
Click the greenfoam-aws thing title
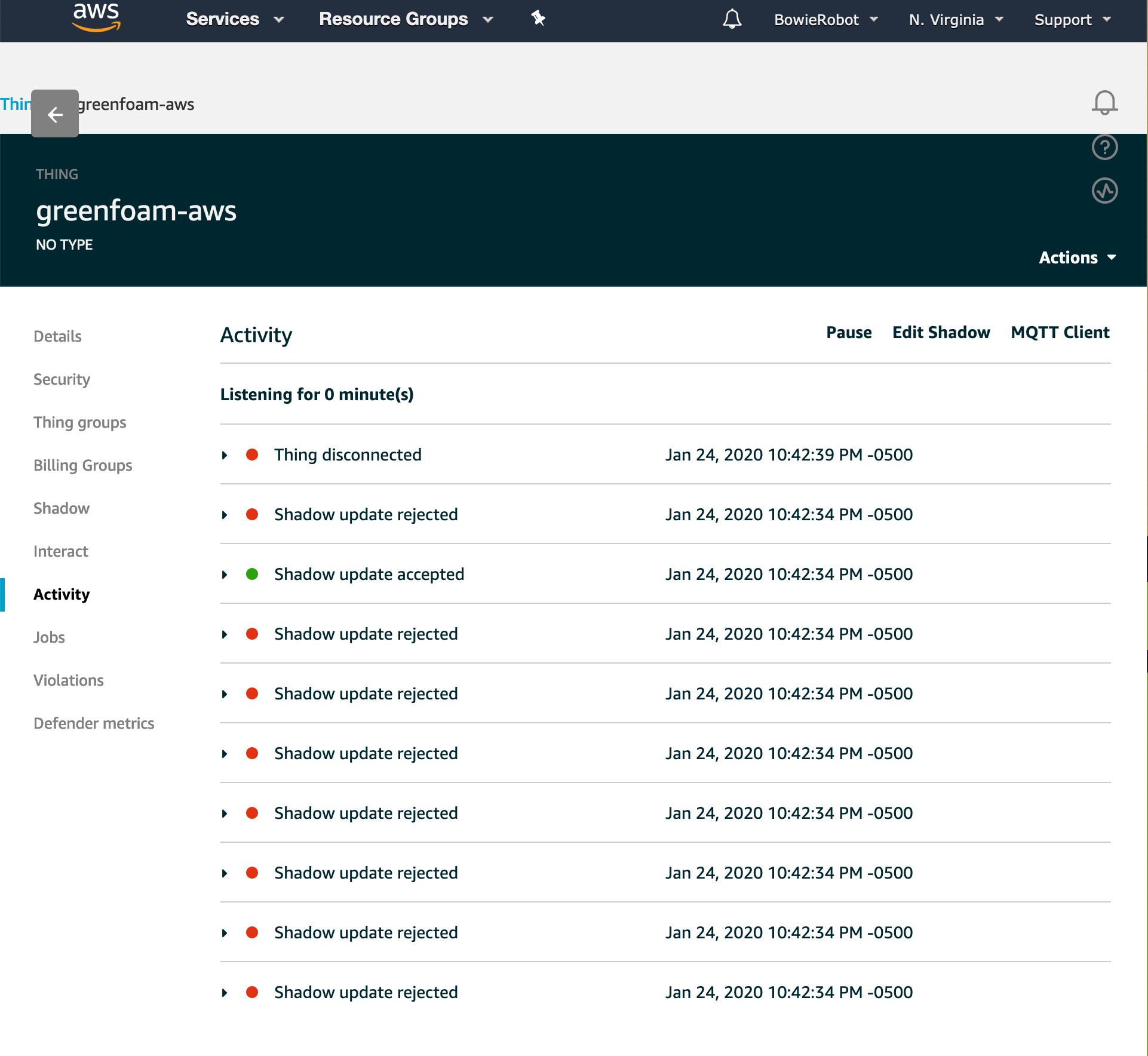tap(136, 211)
